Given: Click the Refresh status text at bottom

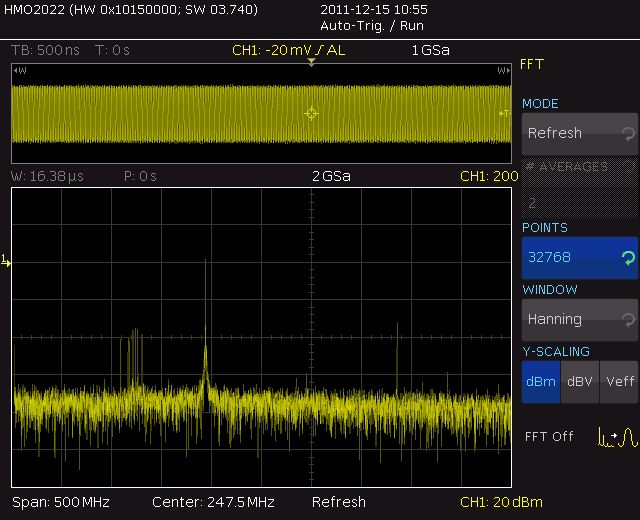Looking at the screenshot, I should [339, 502].
